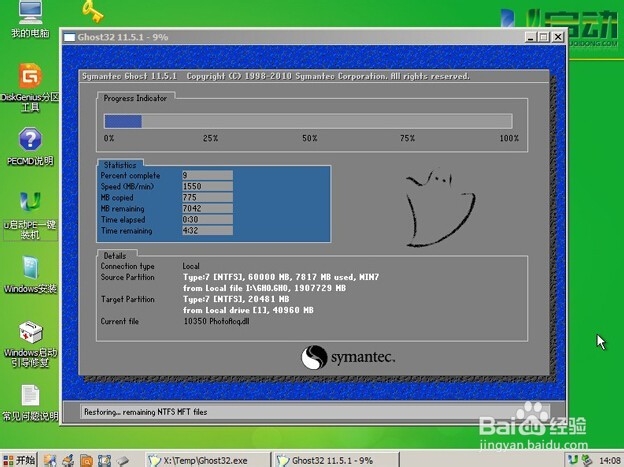Click fourth quick launch icon with blue frame
Viewport: 624px width, 467px height.
pos(104,461)
